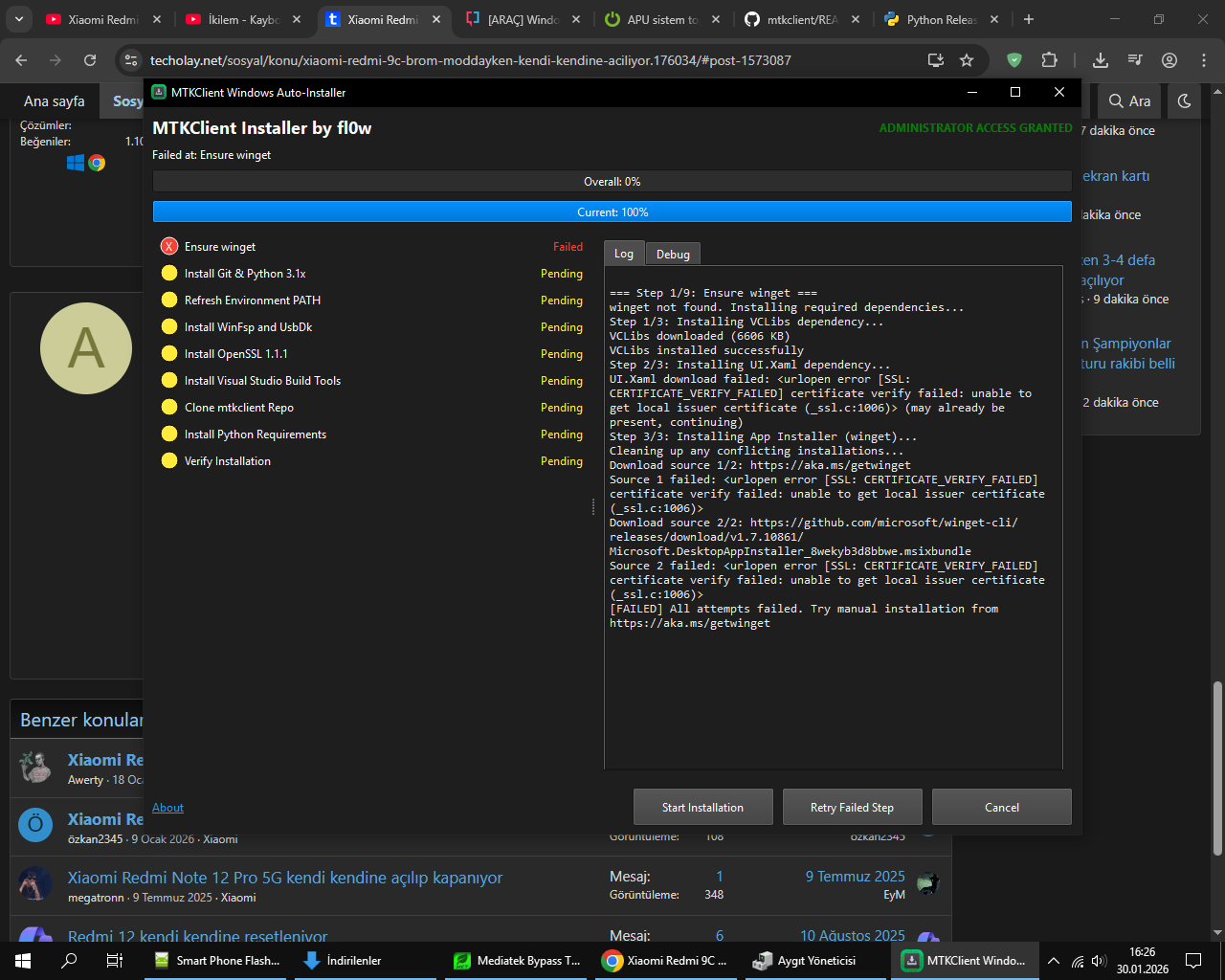Click the Overall 0% progress bar

point(612,182)
